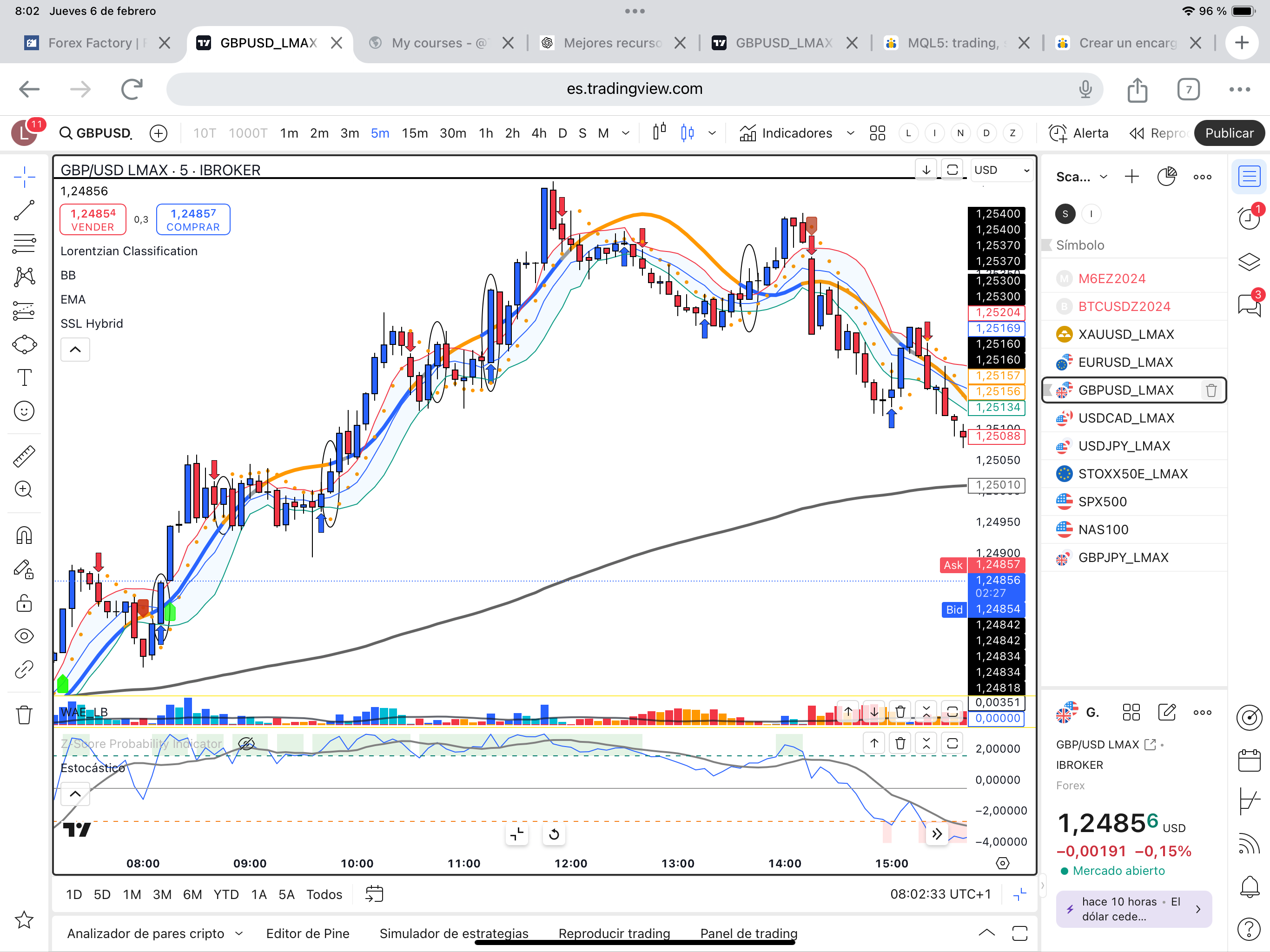Select the trend line drawing tool

coord(24,210)
